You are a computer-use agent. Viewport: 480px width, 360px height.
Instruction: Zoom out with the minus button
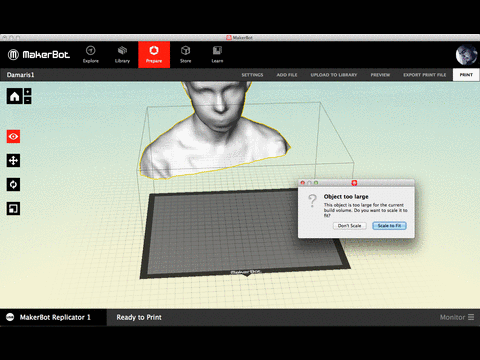[x=28, y=100]
